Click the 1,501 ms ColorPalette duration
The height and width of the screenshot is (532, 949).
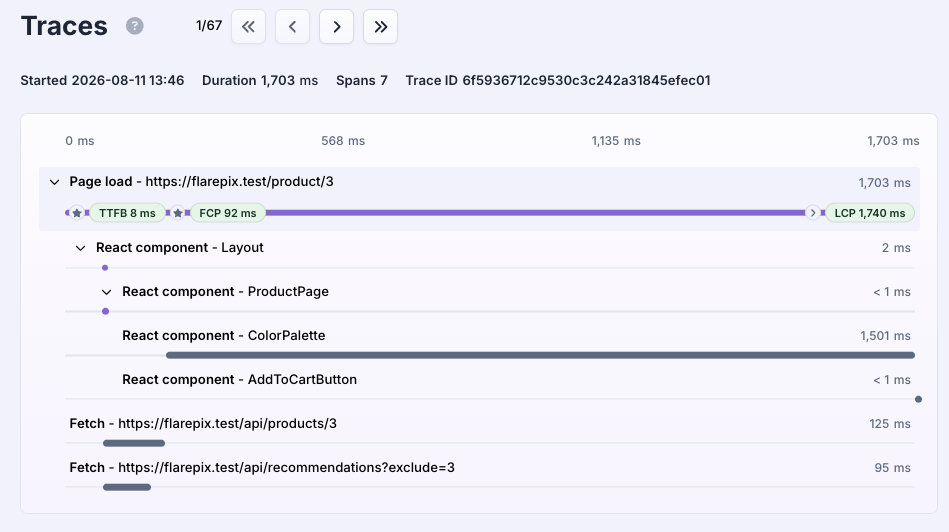click(x=885, y=336)
